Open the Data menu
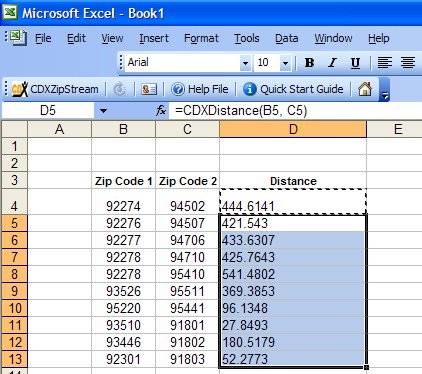 click(x=287, y=38)
